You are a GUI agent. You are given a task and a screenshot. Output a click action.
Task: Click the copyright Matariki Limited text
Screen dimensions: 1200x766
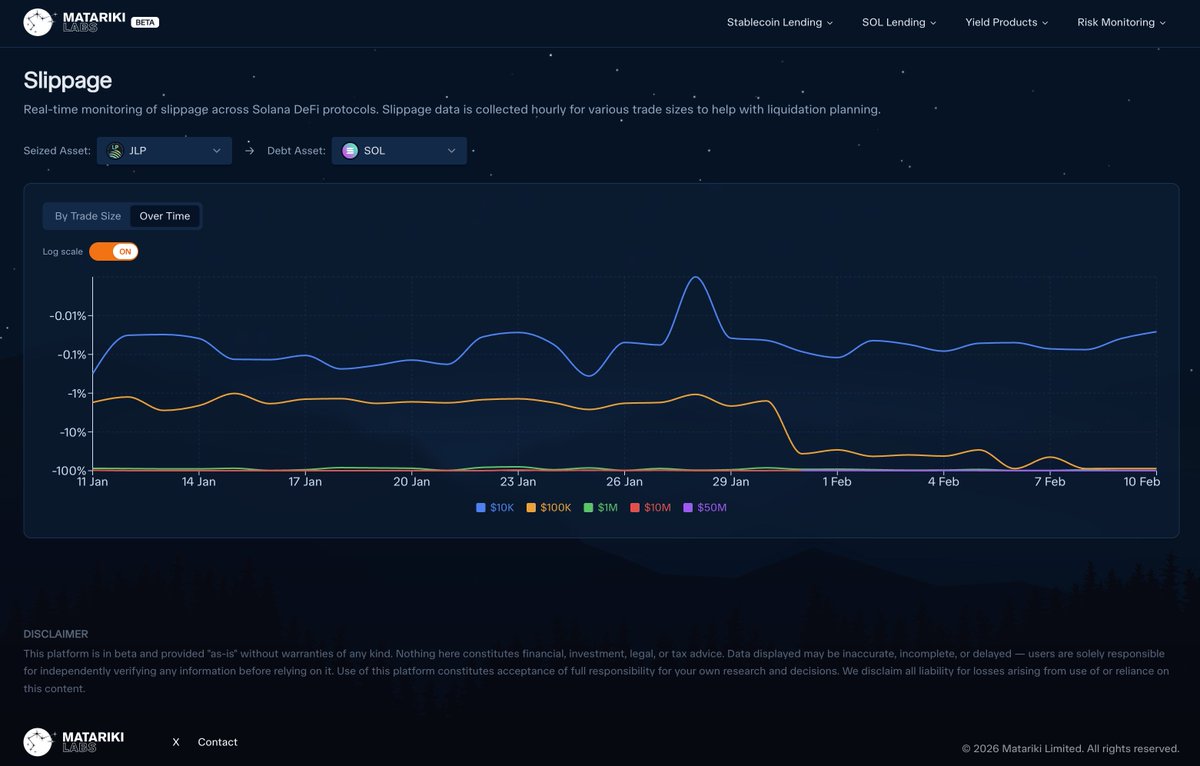1071,748
